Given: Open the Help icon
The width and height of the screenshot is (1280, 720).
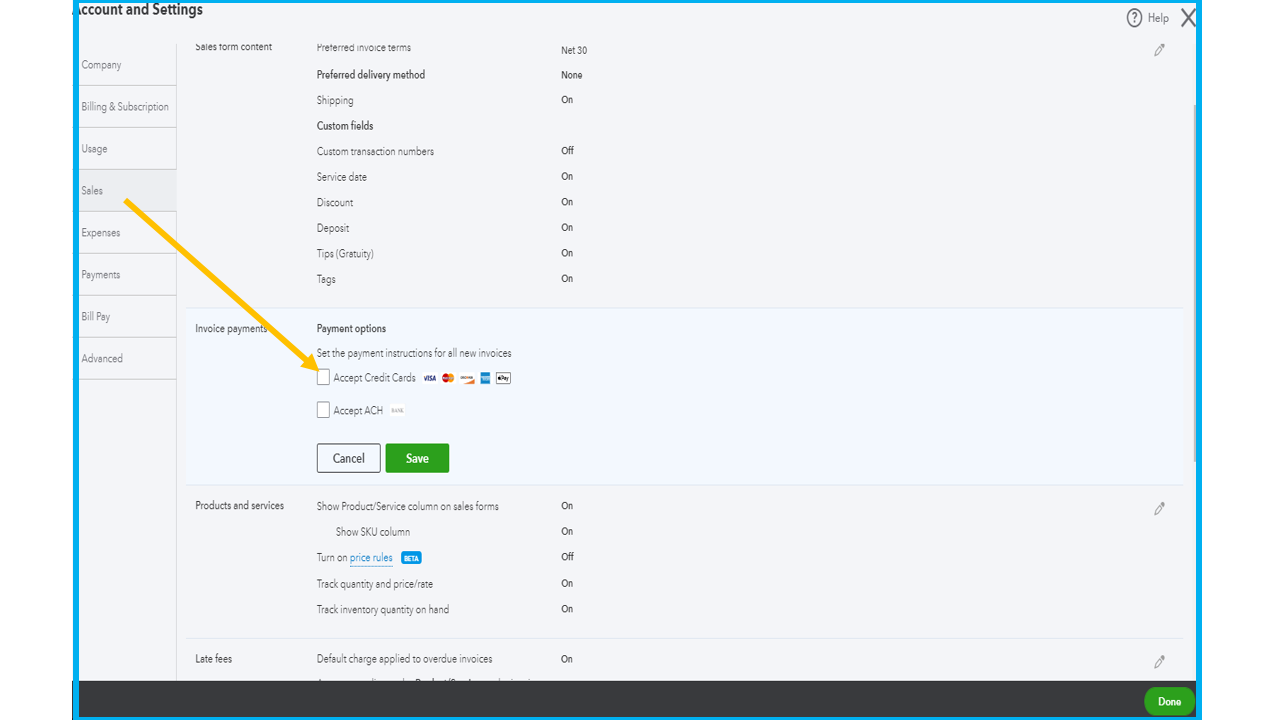Looking at the screenshot, I should coord(1134,17).
